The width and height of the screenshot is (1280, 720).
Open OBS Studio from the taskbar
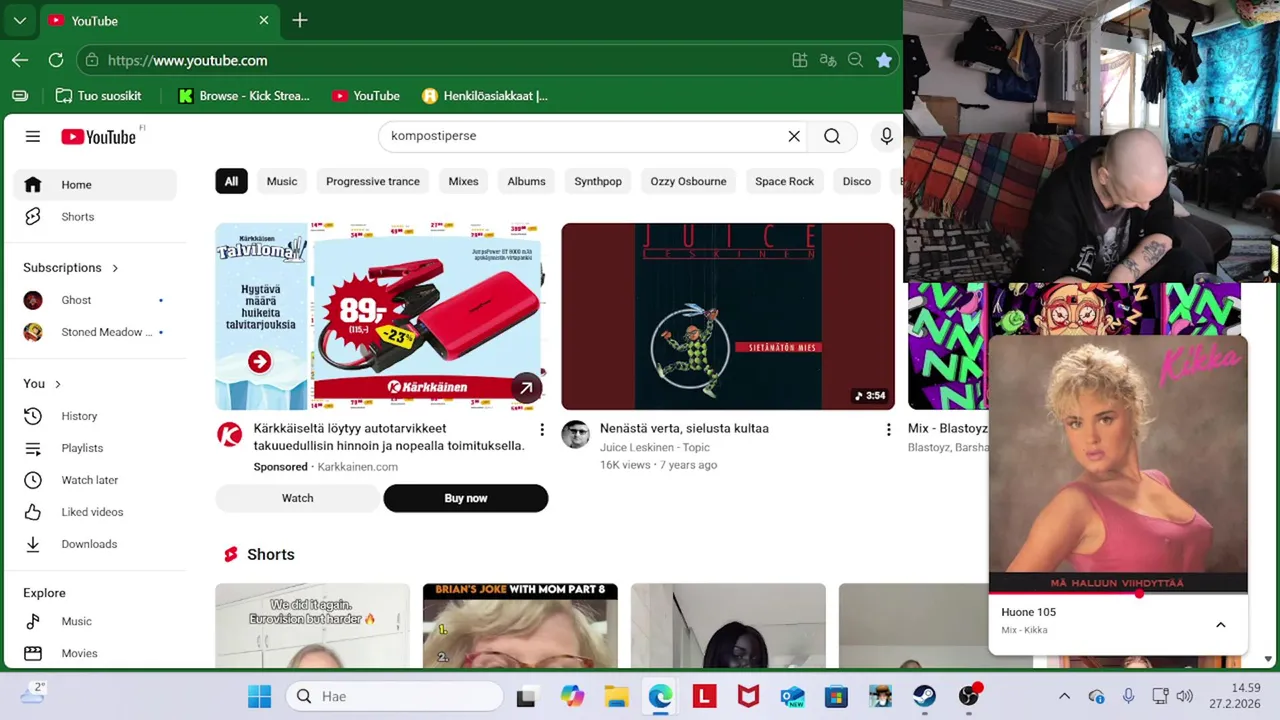[968, 696]
